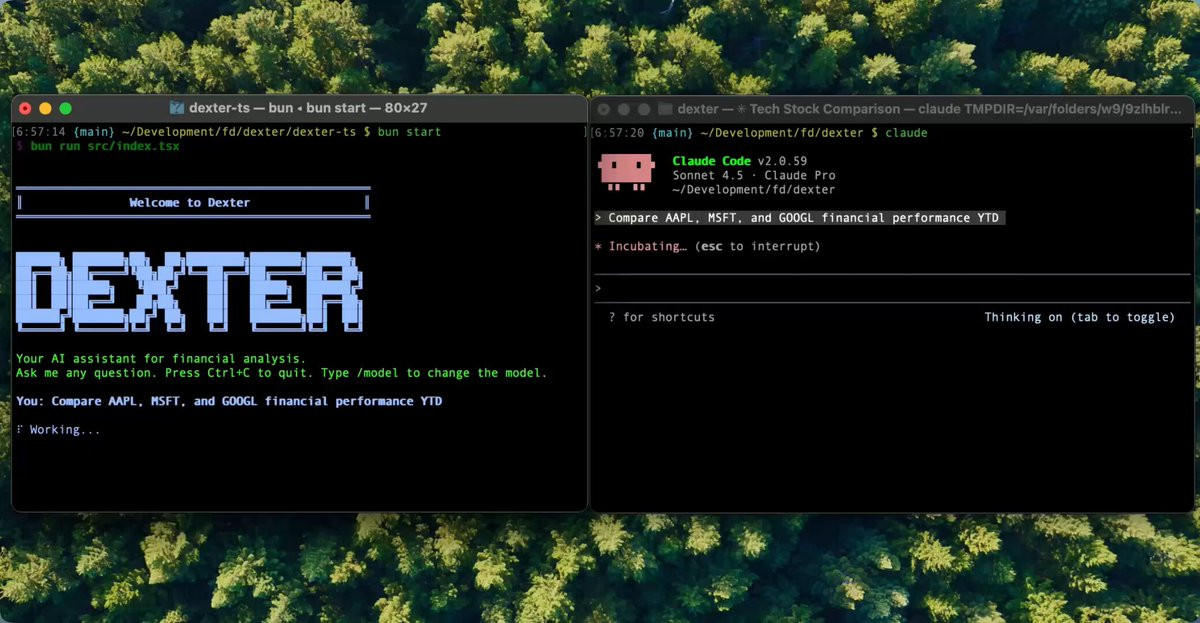The width and height of the screenshot is (1200, 623).
Task: Click the 'bun start' command in left terminal
Action: click(409, 132)
